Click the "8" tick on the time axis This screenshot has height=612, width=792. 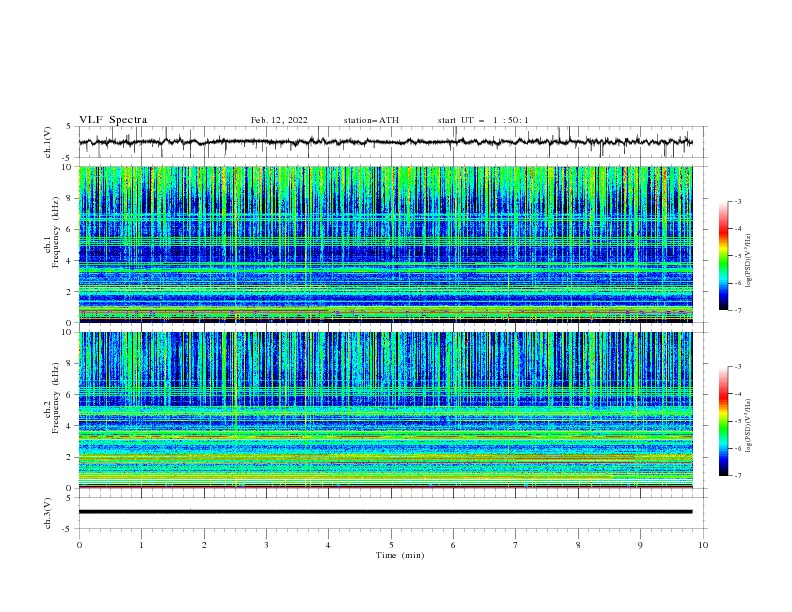(x=578, y=545)
